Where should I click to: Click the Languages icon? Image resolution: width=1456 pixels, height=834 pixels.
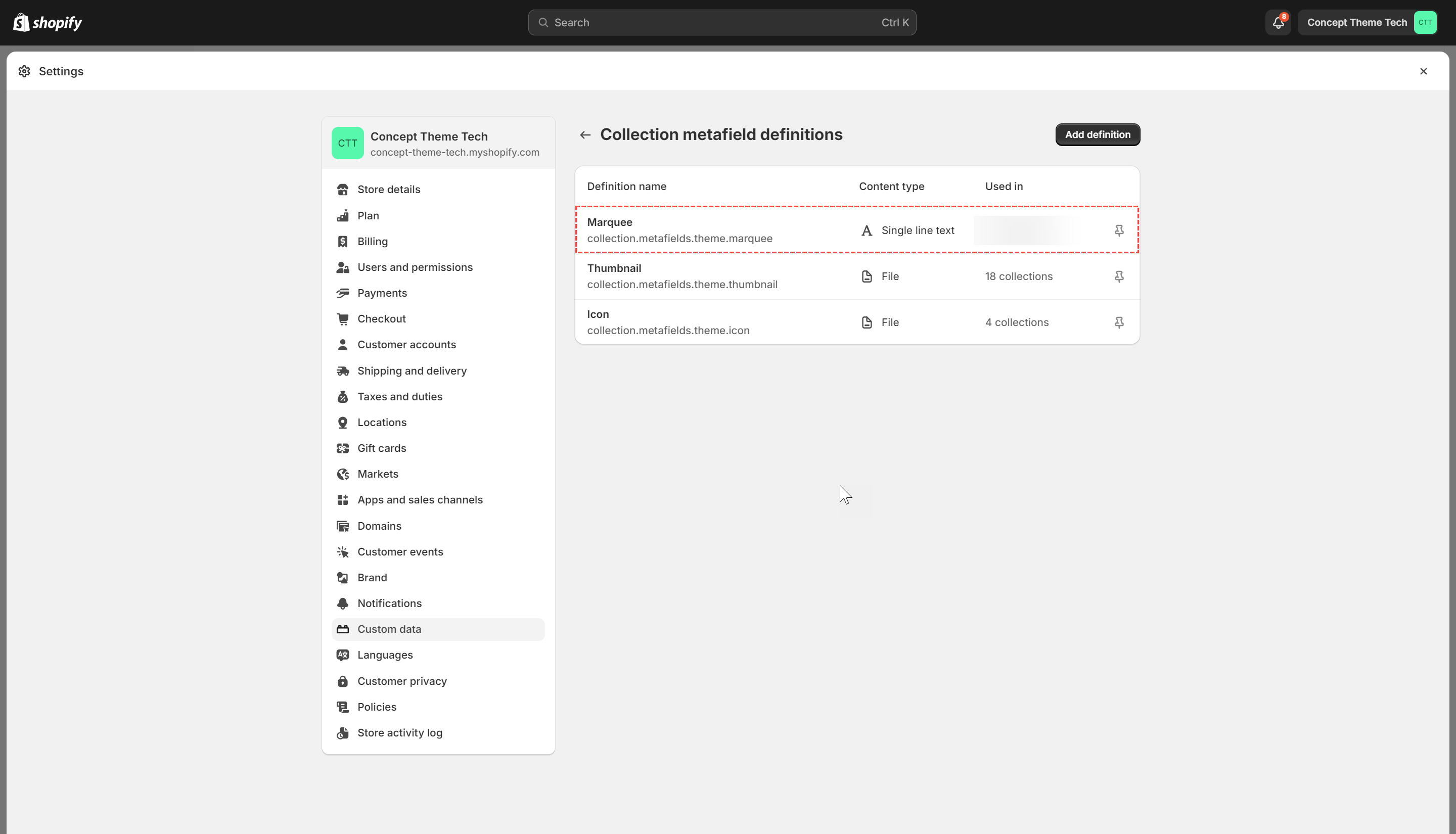343,655
